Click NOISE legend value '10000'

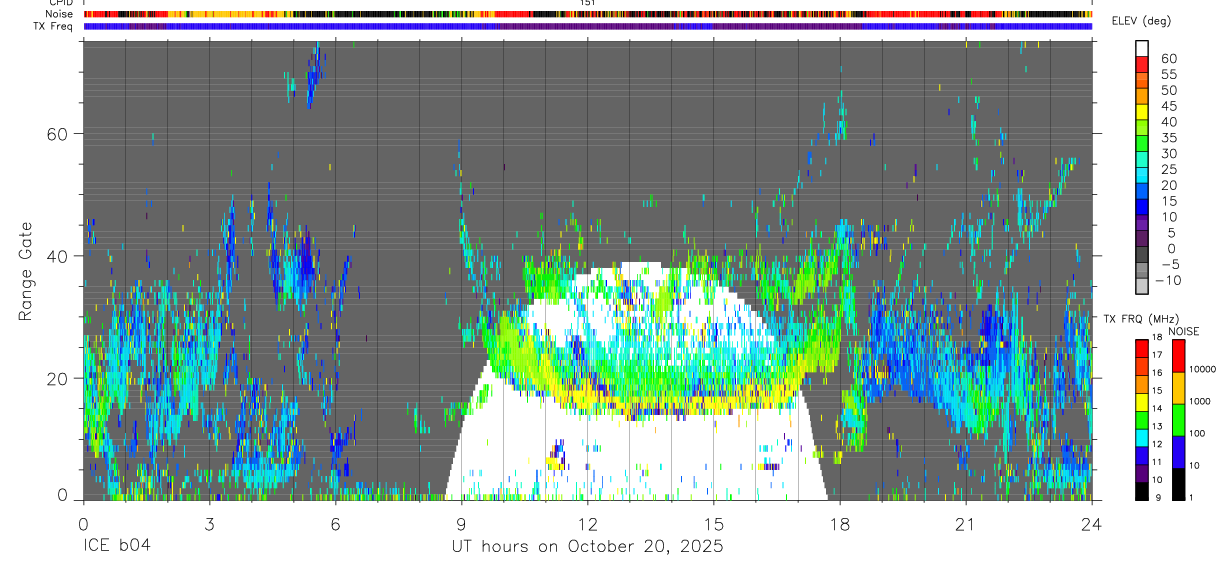[x=1203, y=369]
